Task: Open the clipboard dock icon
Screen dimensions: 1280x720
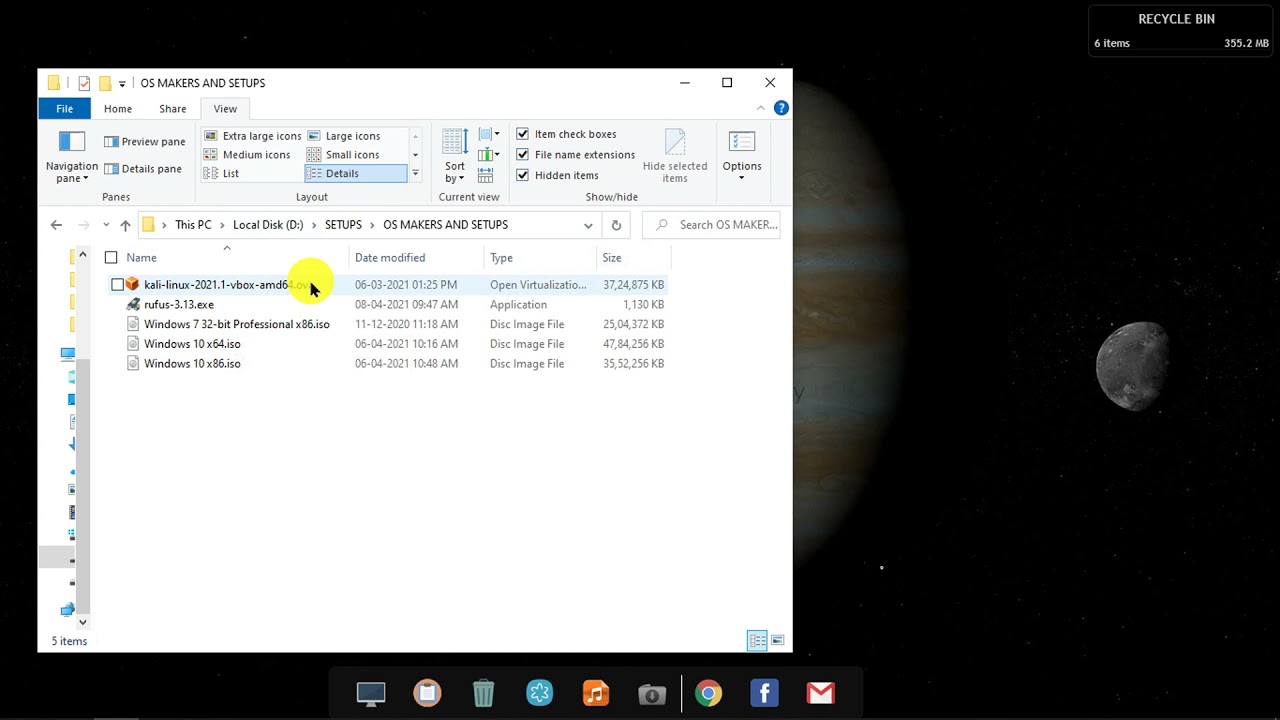Action: point(427,693)
